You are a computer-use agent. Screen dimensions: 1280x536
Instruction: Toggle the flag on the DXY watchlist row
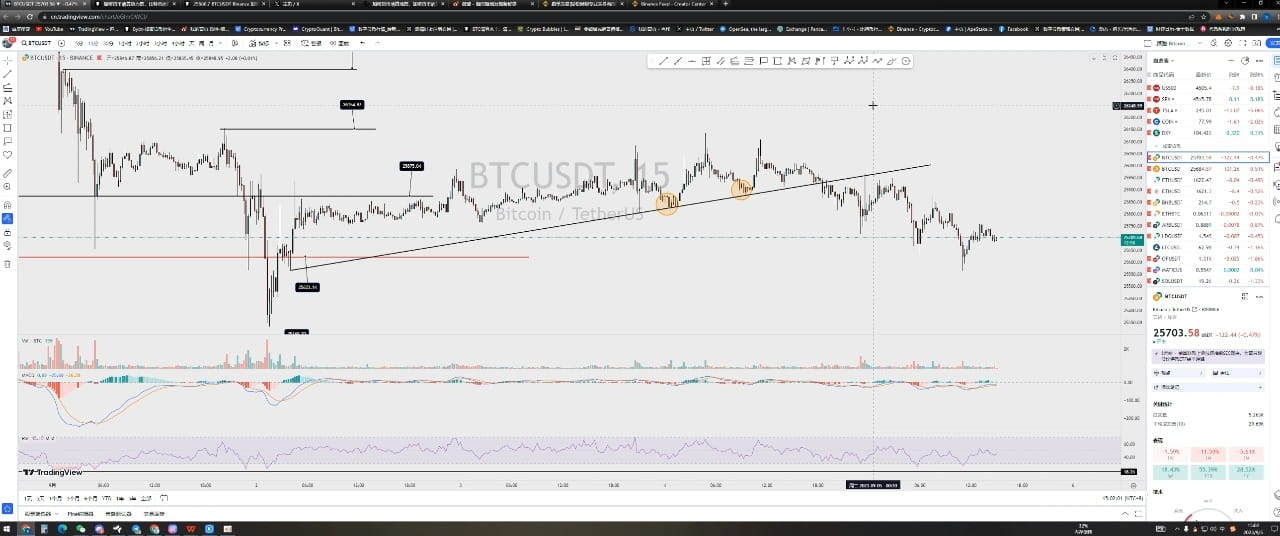pos(1150,132)
